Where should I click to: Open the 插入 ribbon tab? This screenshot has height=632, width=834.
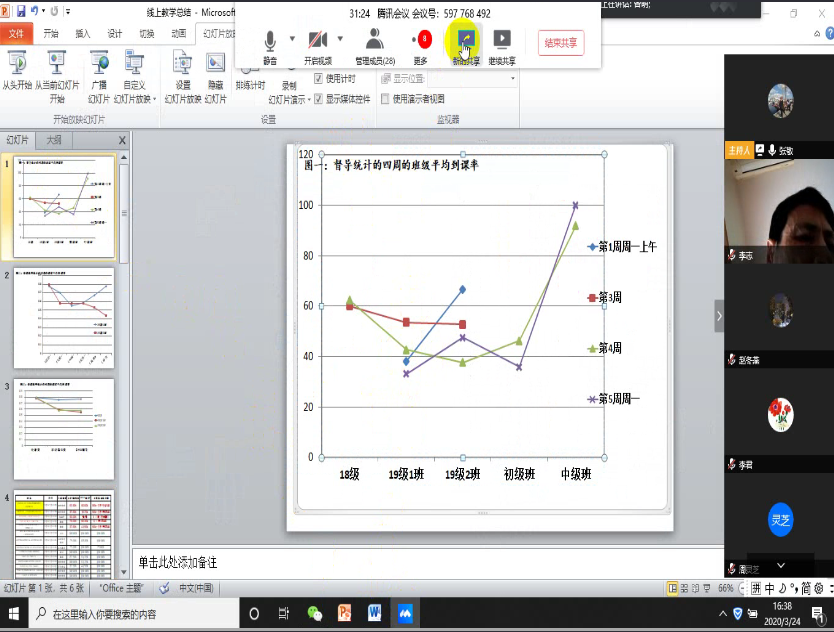click(x=83, y=33)
